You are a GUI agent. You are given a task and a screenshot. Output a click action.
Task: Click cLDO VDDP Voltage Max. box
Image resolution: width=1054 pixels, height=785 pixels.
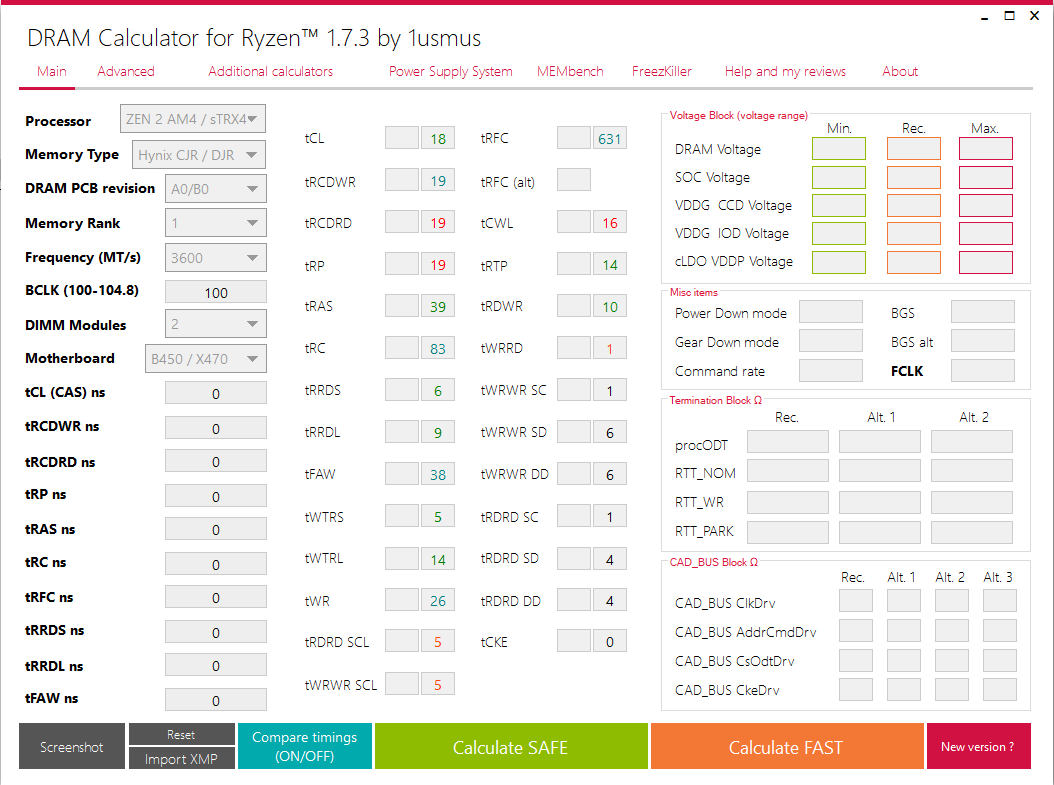click(985, 262)
